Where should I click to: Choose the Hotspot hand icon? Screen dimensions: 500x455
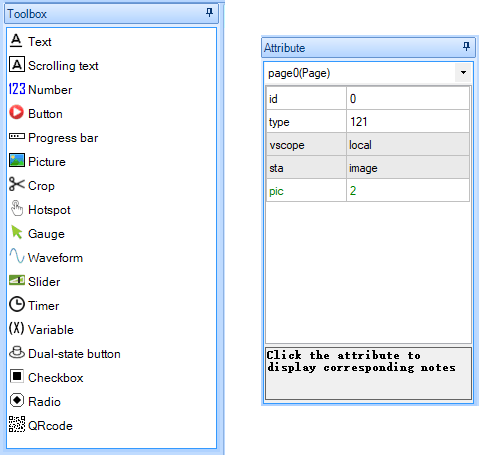tap(17, 208)
